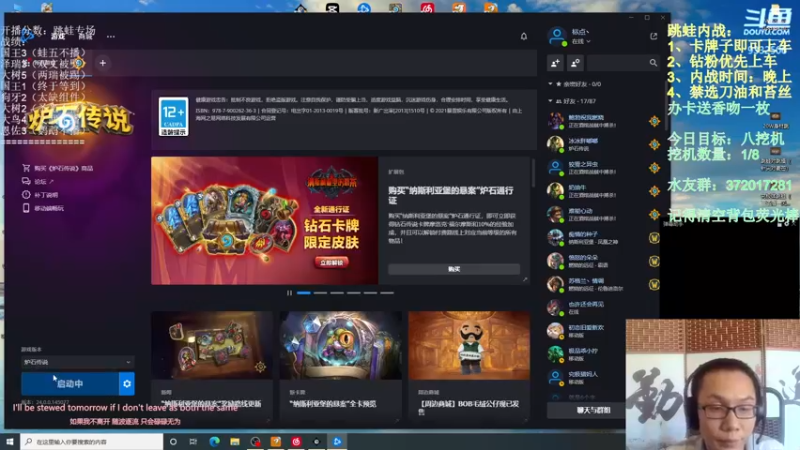800x450 pixels.
Task: Click the 立即解锁 button on the promo banner
Action: click(x=332, y=262)
